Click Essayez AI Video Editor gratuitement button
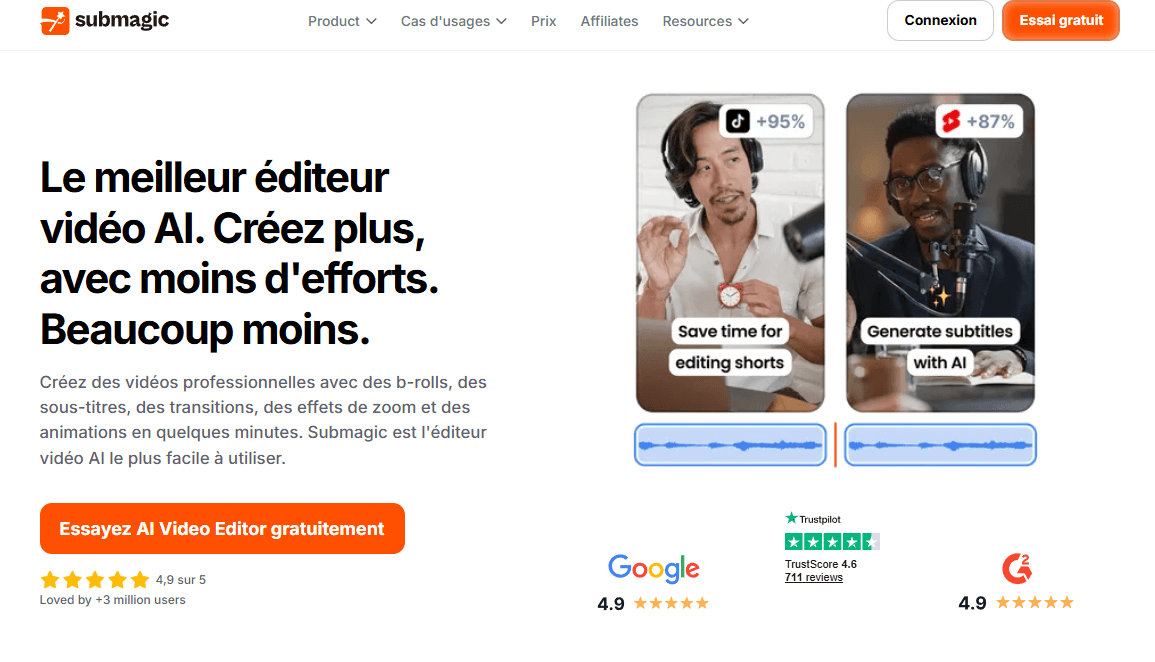The height and width of the screenshot is (662, 1155). (222, 529)
